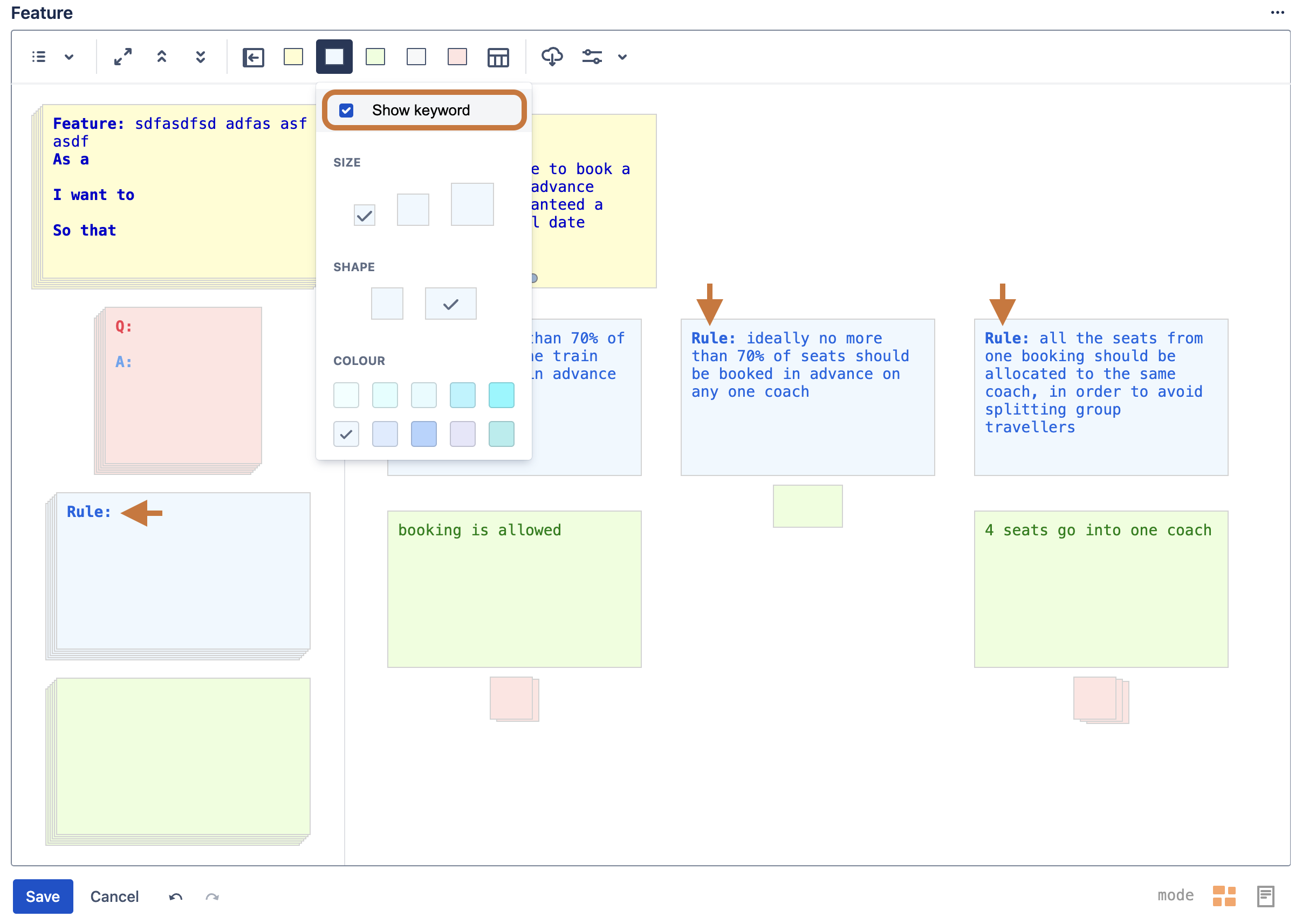Click small pink card stack under '4 seats' card
This screenshot has height=924, width=1302.
click(x=1101, y=700)
